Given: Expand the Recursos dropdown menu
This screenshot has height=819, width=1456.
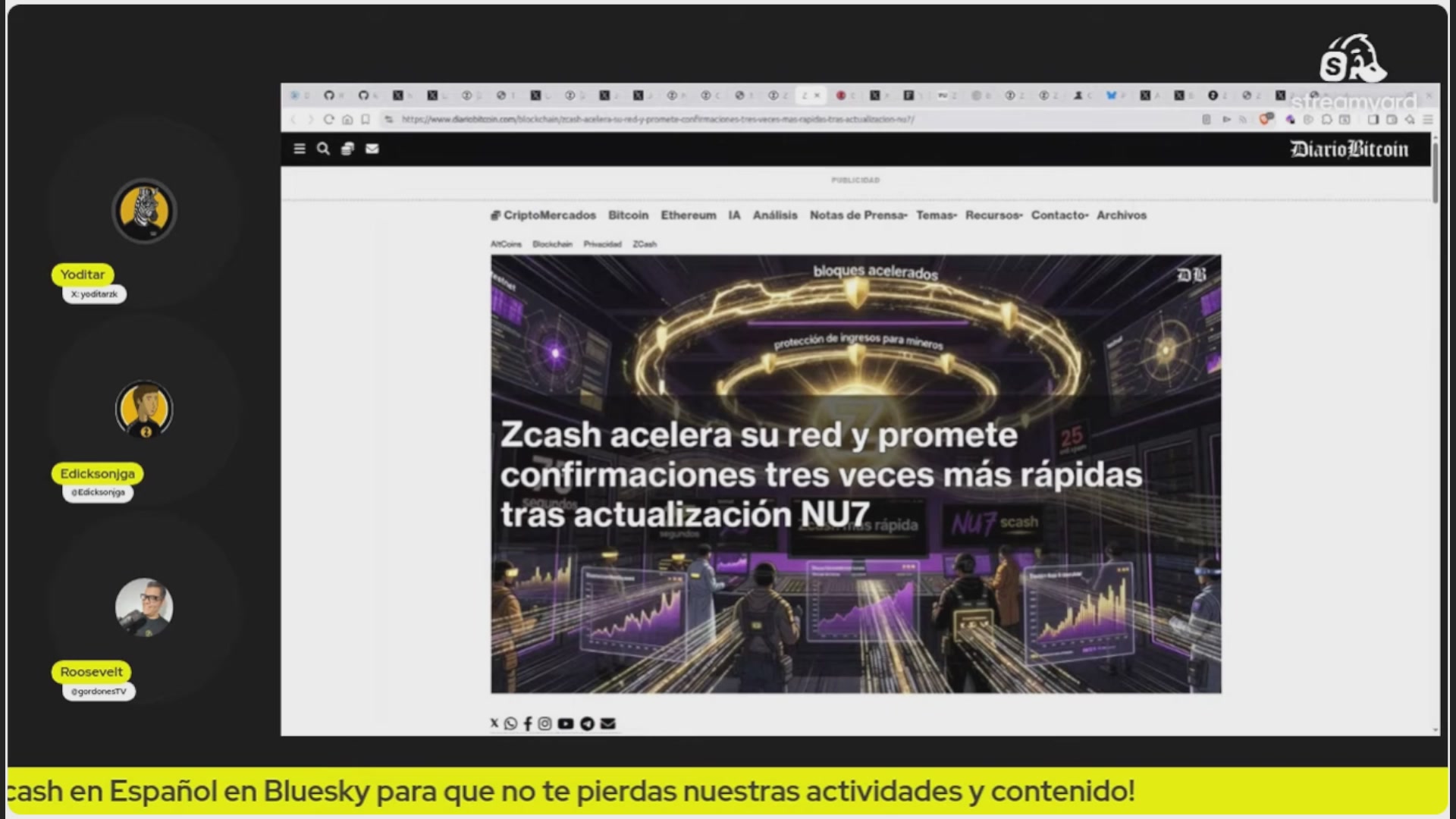Looking at the screenshot, I should tap(994, 215).
